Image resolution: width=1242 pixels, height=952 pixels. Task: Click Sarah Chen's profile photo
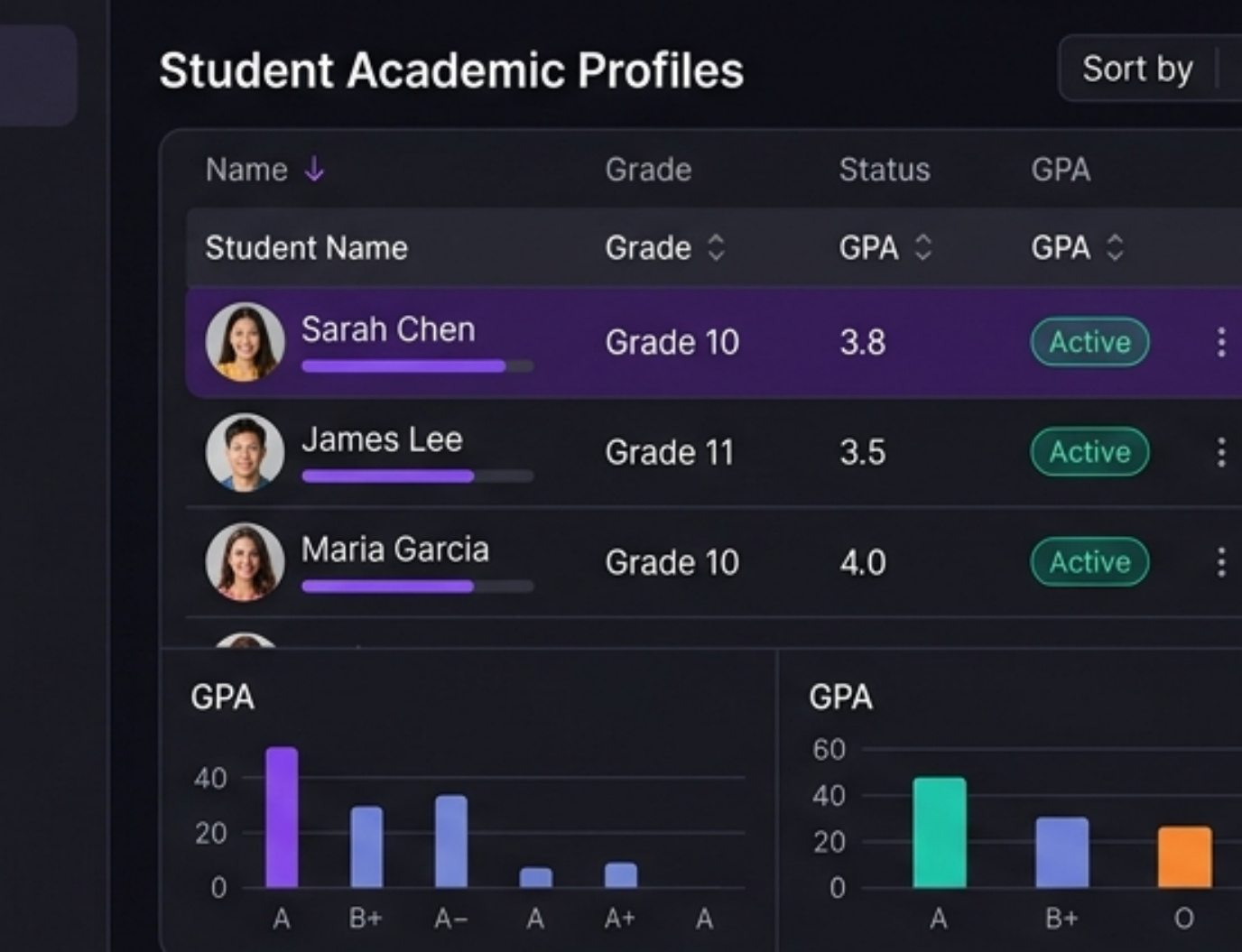click(x=245, y=341)
